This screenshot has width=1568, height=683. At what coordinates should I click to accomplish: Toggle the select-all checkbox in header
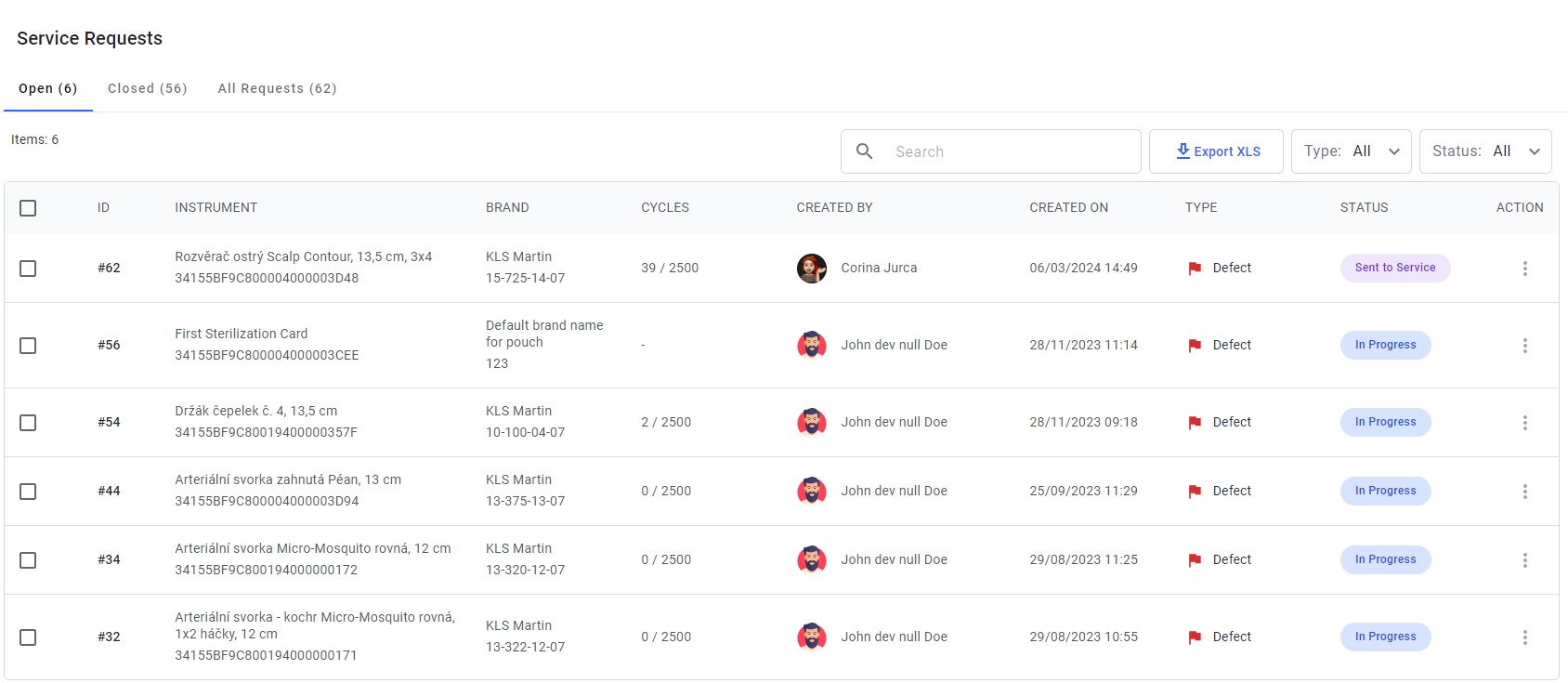coord(28,208)
